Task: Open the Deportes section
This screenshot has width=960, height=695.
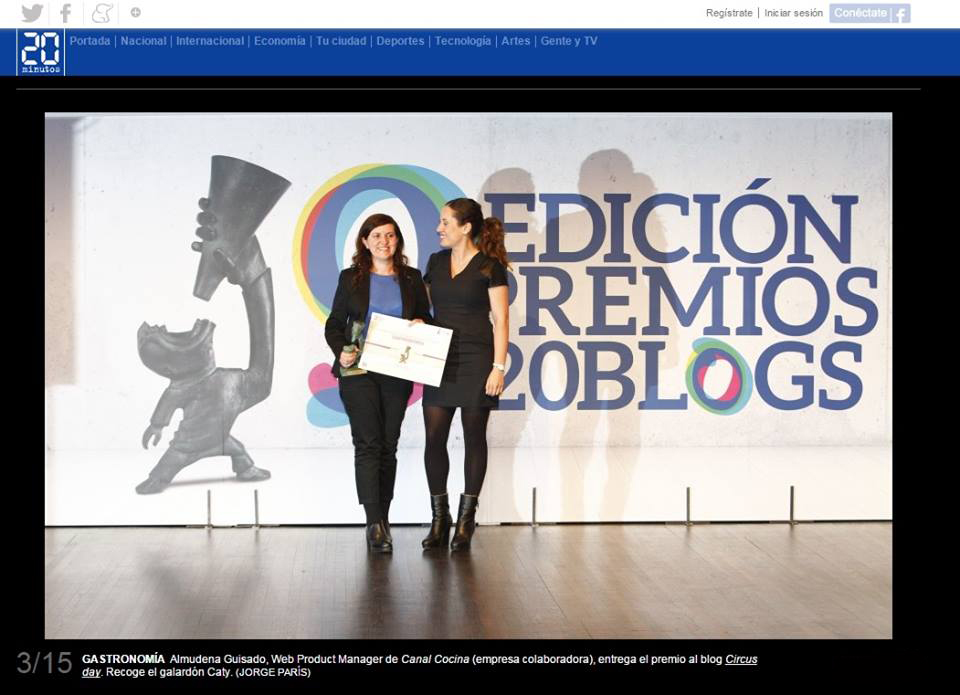Action: click(400, 41)
